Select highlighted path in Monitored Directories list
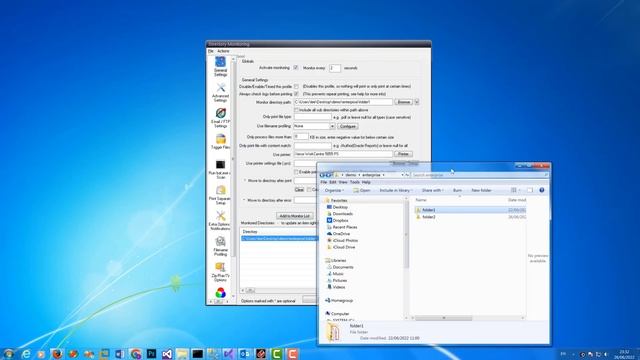The width and height of the screenshot is (640, 360). [x=279, y=238]
